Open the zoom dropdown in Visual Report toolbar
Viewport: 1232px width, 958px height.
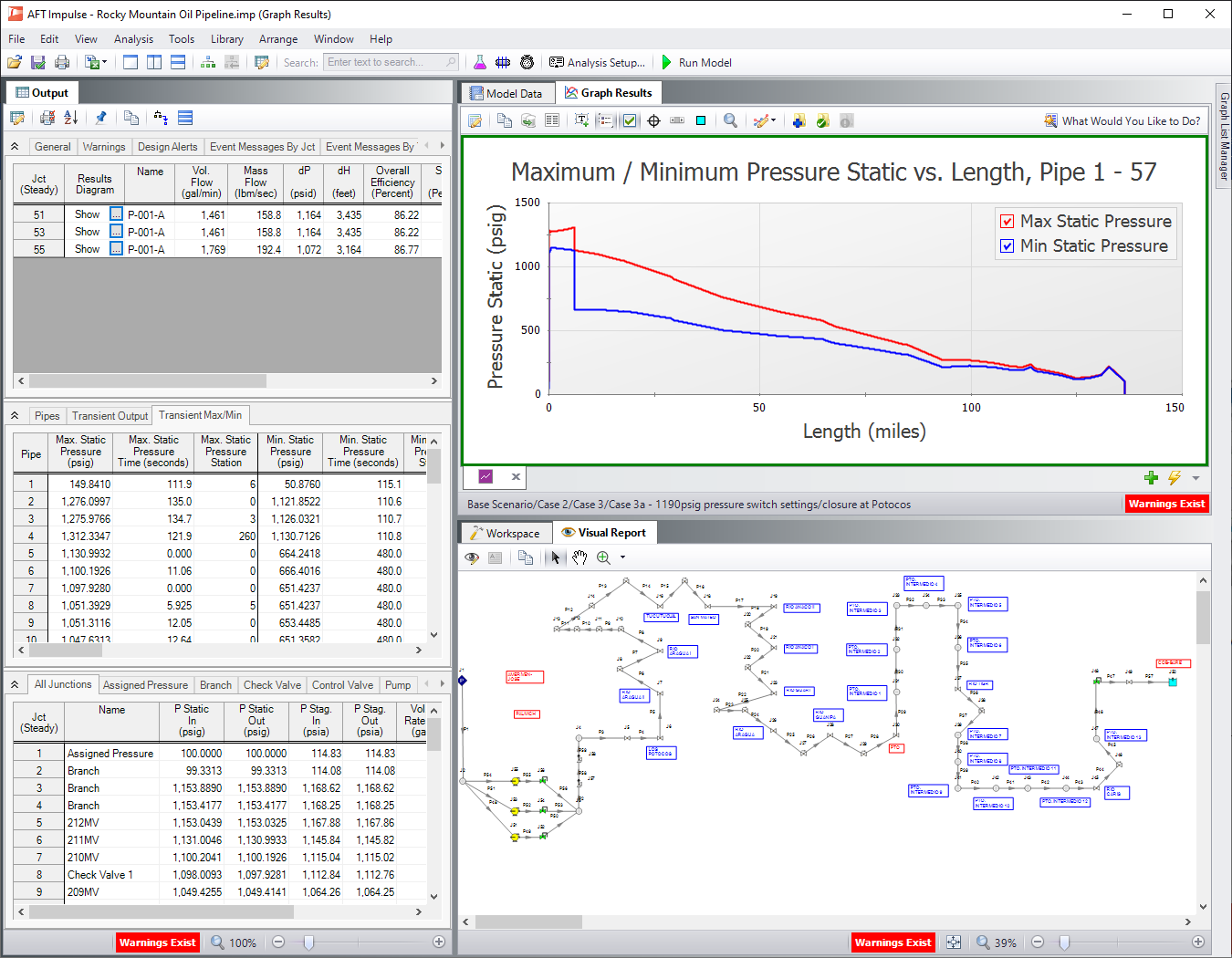pos(622,557)
